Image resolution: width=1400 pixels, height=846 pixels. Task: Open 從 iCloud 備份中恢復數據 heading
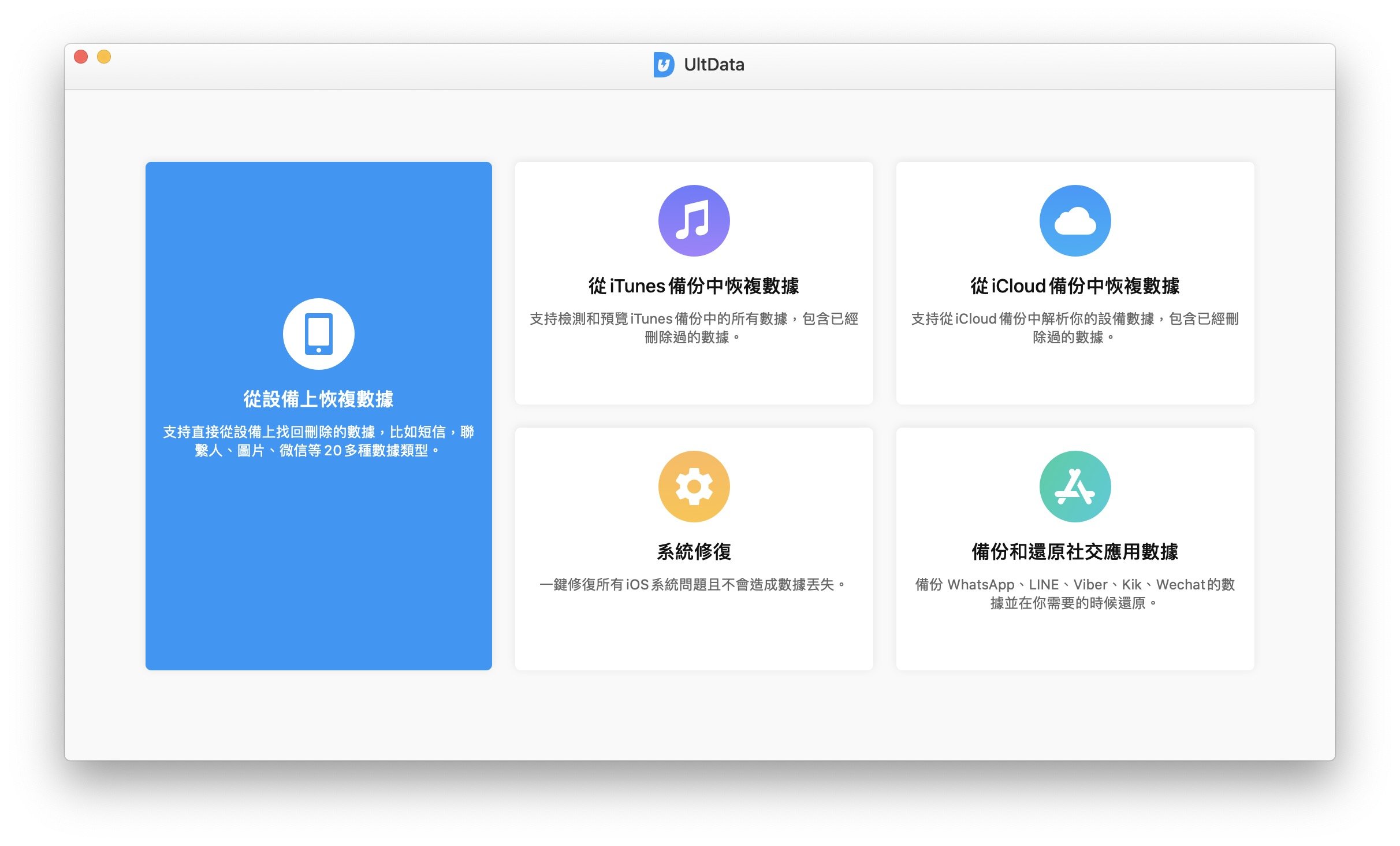(1075, 285)
